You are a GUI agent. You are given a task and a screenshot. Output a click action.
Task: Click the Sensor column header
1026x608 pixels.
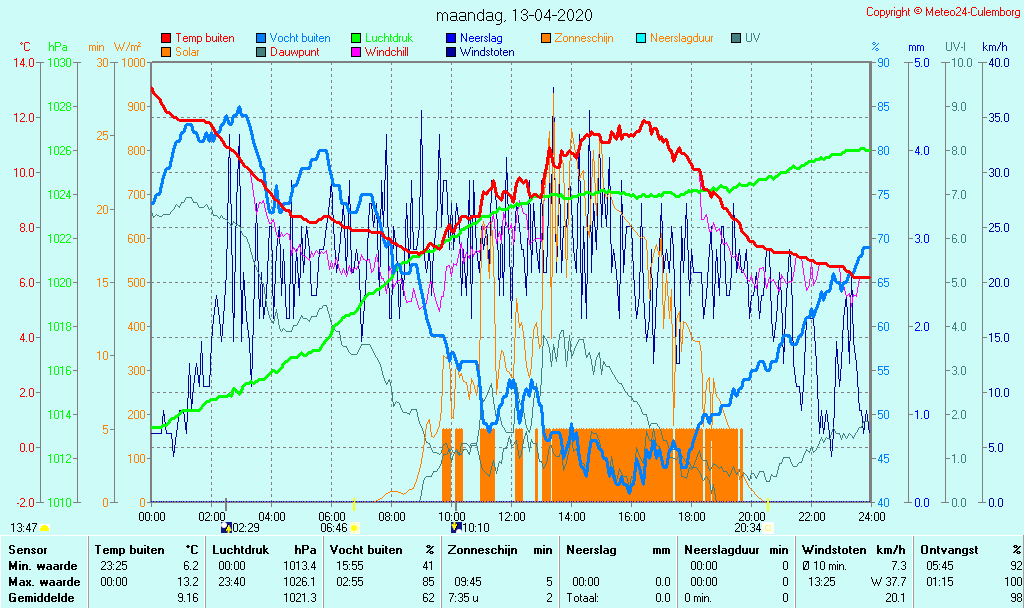[x=27, y=550]
